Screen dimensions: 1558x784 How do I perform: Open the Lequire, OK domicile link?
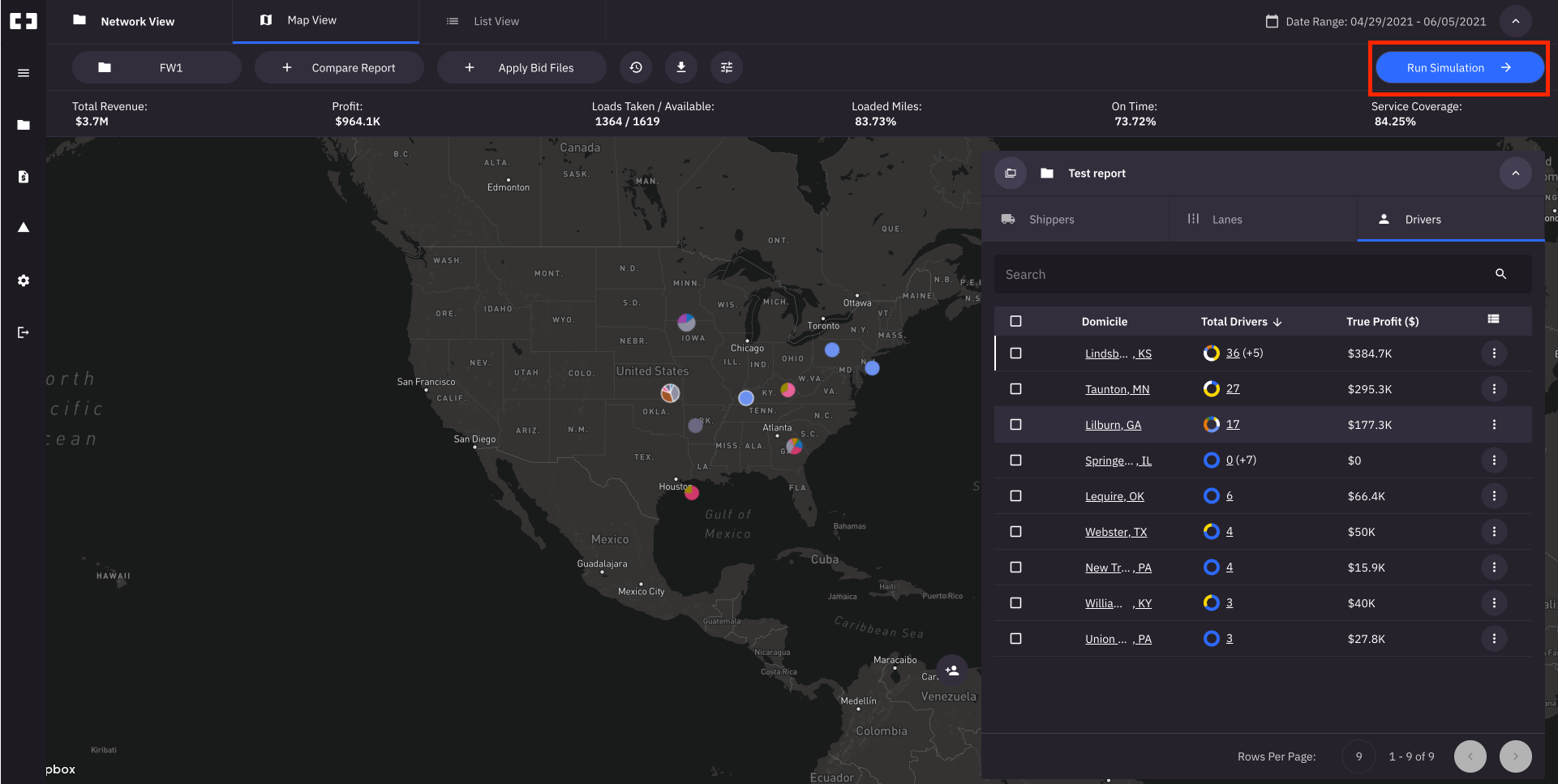click(x=1114, y=496)
